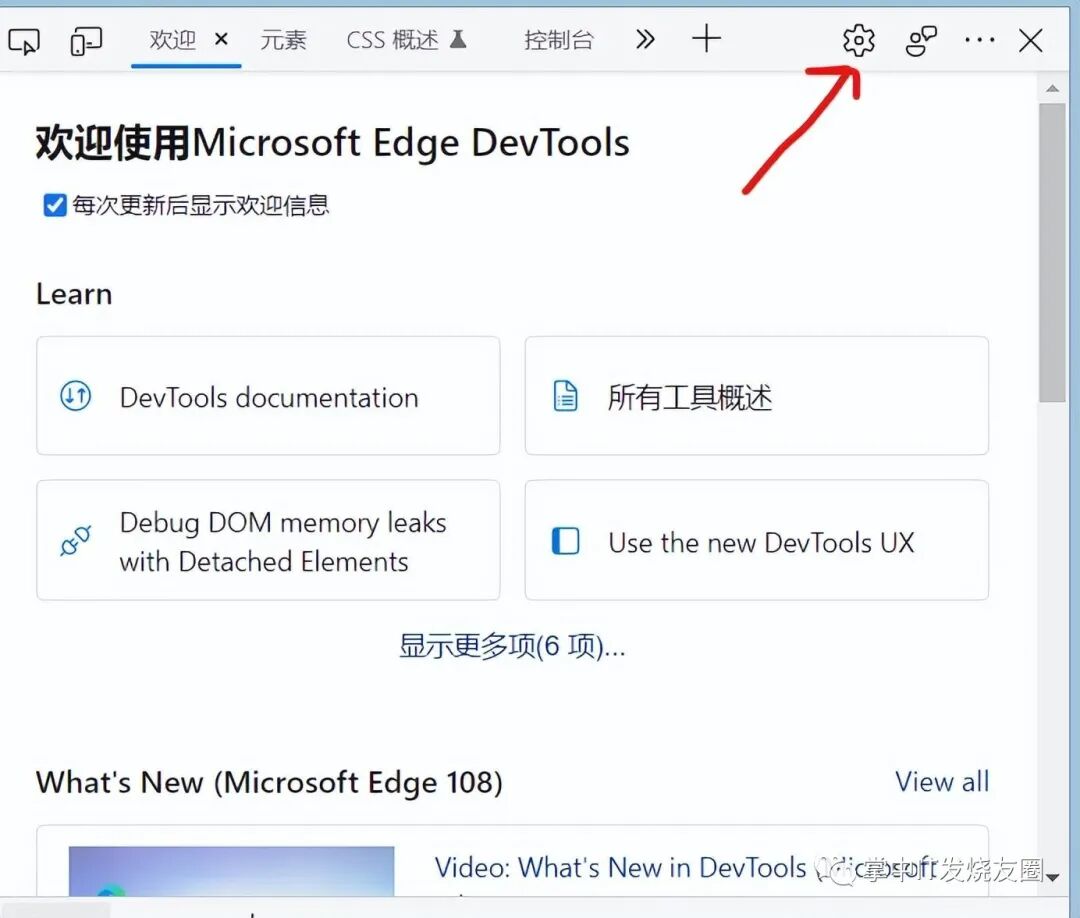Close the 欢迎 tab
1080x918 pixels.
[x=221, y=39]
